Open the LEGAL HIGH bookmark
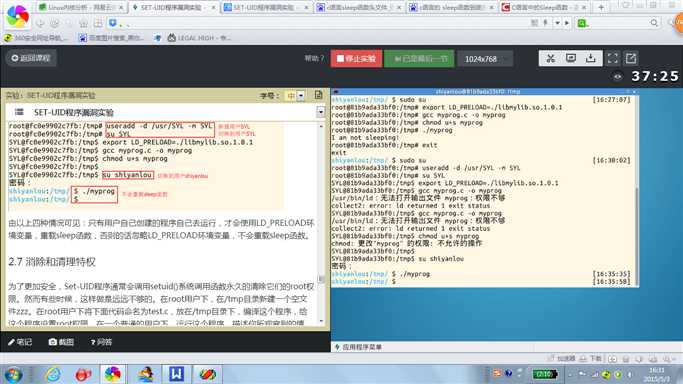Screen dimensions: 683x384 pos(199,38)
